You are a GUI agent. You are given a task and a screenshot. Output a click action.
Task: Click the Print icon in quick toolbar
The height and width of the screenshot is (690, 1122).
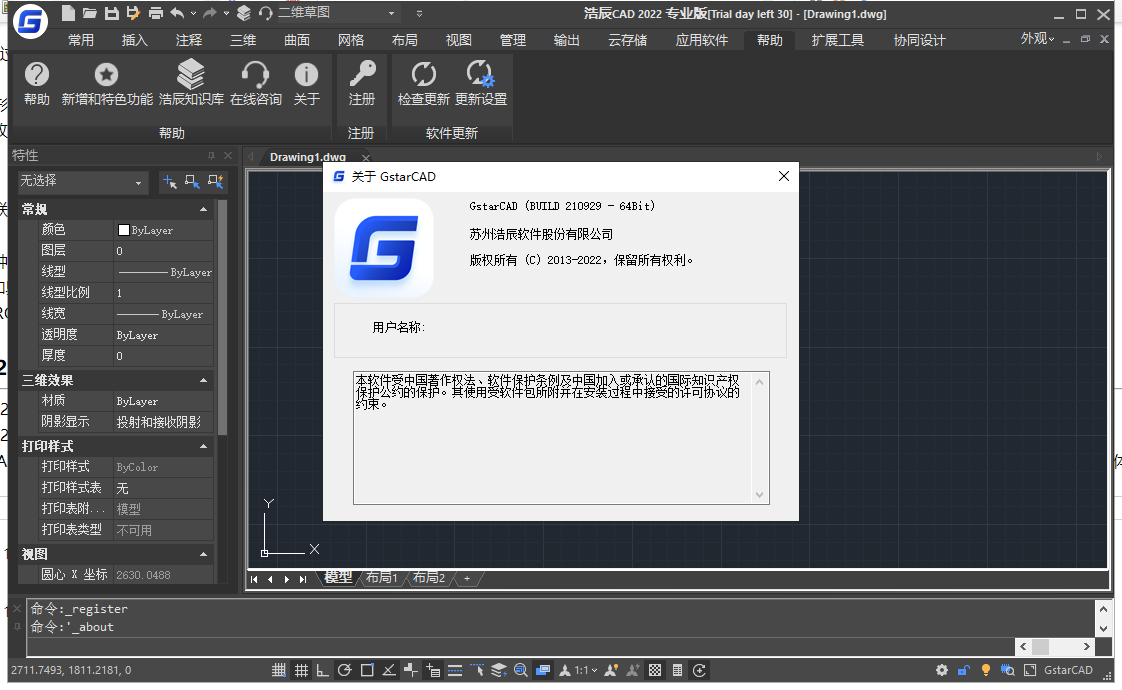[155, 13]
